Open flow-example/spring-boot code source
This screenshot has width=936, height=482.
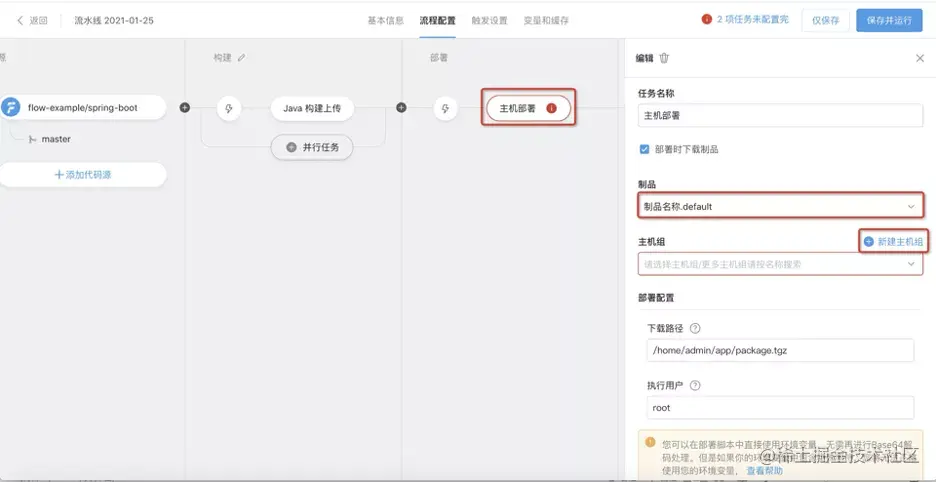pyautogui.click(x=82, y=108)
